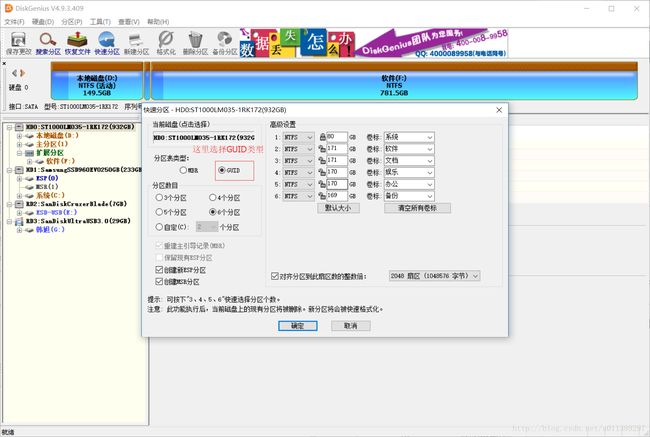Select 主分区(1) in the disk tree
Image resolution: width=650 pixels, height=437 pixels.
[51, 144]
